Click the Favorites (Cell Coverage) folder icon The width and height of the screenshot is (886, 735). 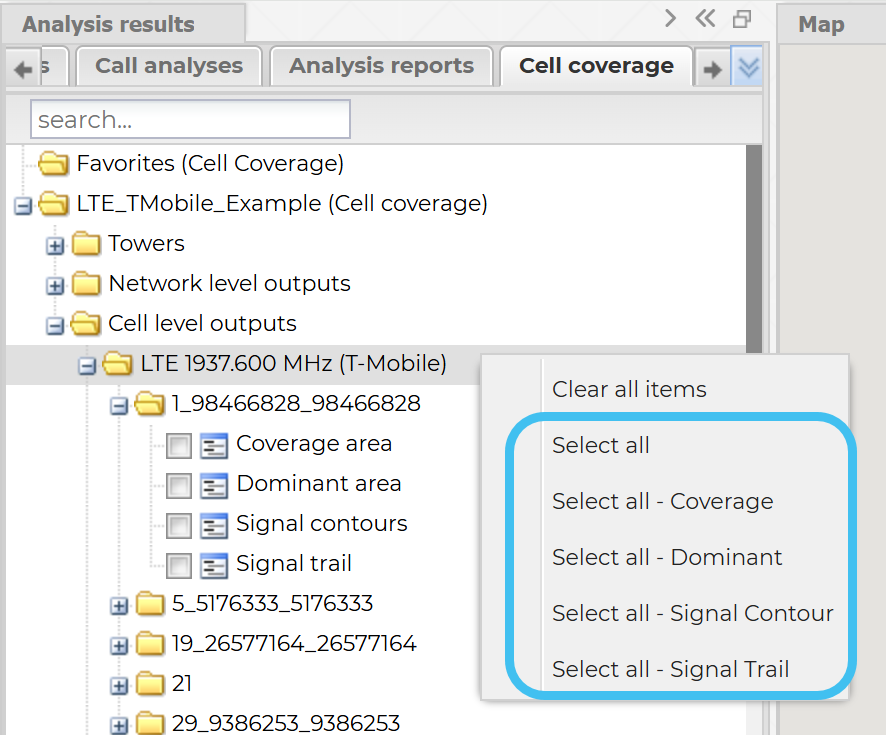coord(53,164)
